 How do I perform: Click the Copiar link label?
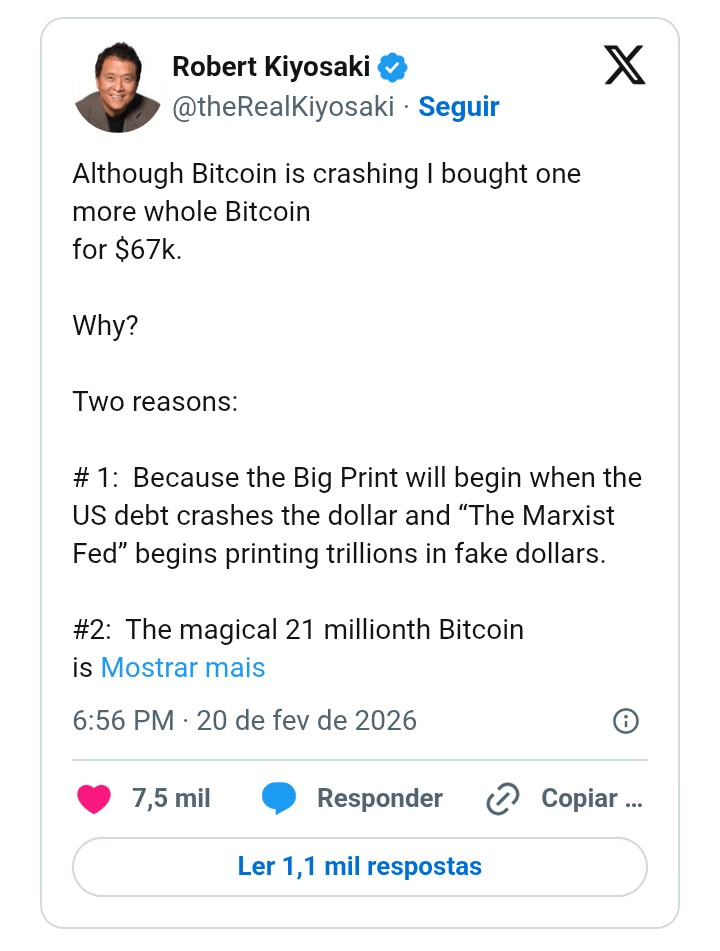592,798
